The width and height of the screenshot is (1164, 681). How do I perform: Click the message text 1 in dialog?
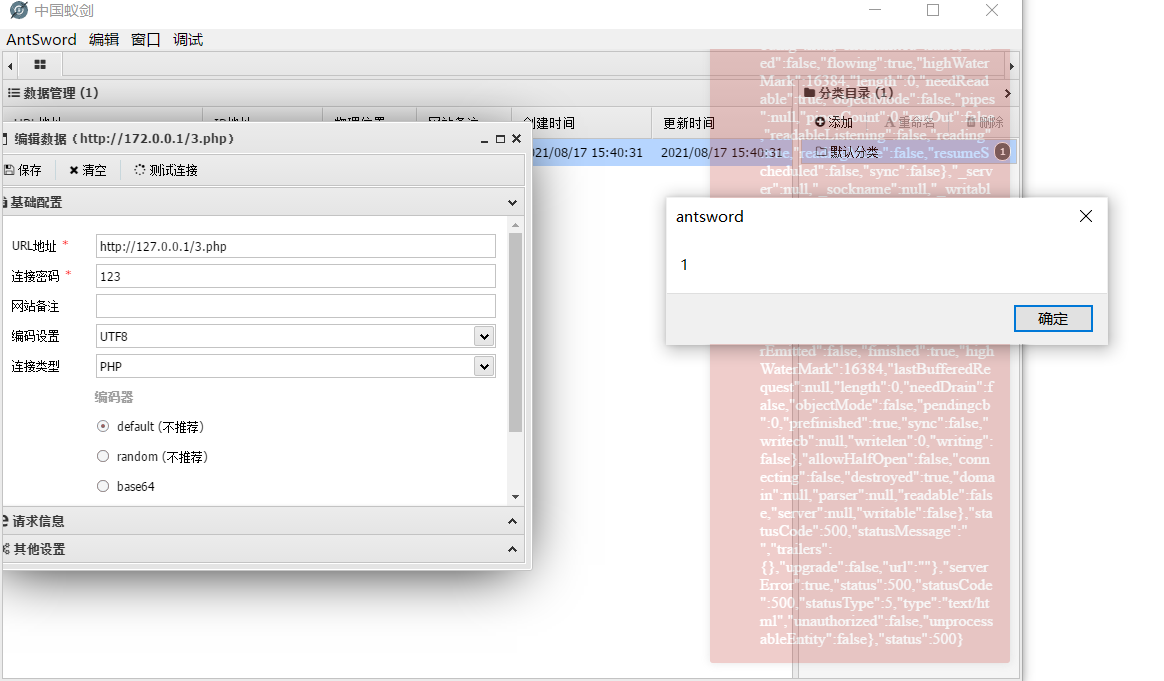coord(684,264)
